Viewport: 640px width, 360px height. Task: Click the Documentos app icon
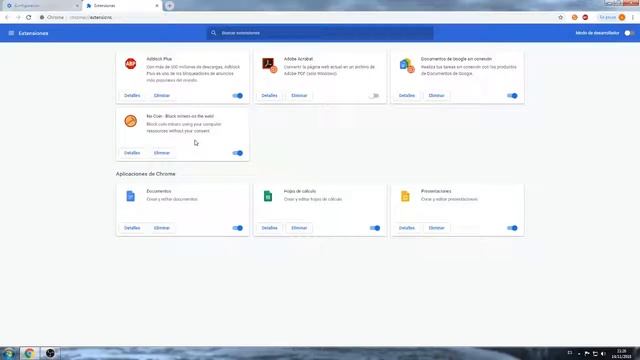[x=131, y=196]
